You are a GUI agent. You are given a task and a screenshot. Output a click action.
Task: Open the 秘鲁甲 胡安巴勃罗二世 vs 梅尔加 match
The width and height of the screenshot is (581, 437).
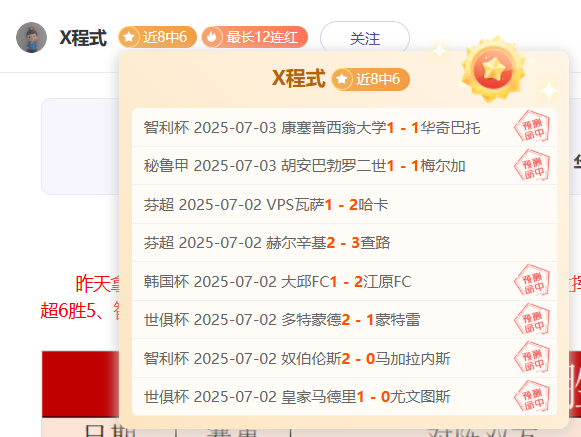click(x=344, y=166)
